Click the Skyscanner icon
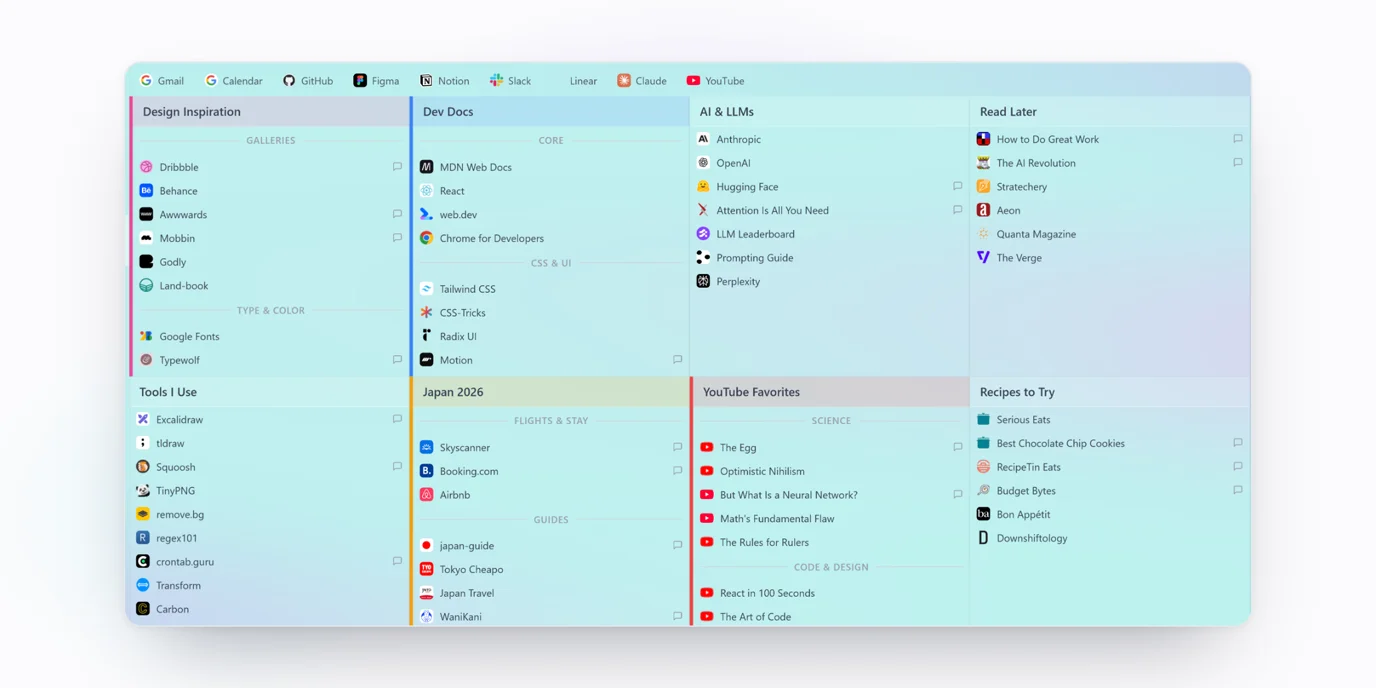1376x688 pixels. [426, 448]
